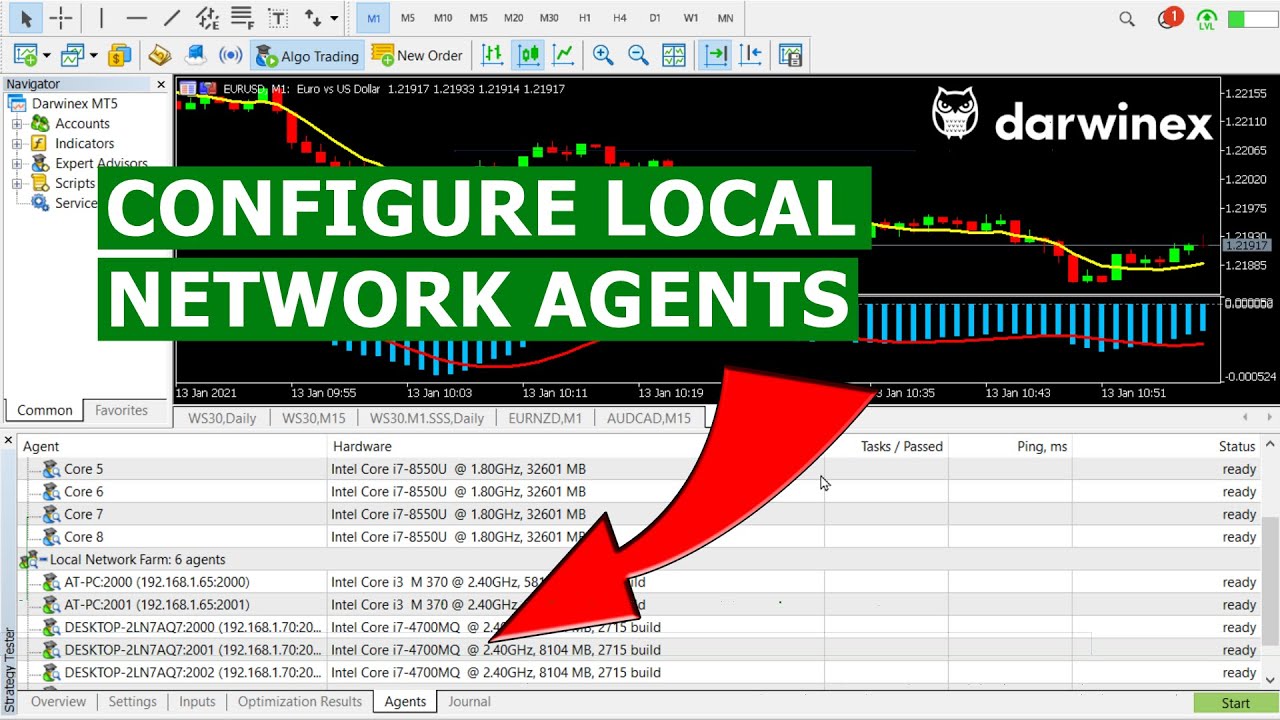Toggle chart auto scroll
The width and height of the screenshot is (1280, 720).
pyautogui.click(x=715, y=56)
